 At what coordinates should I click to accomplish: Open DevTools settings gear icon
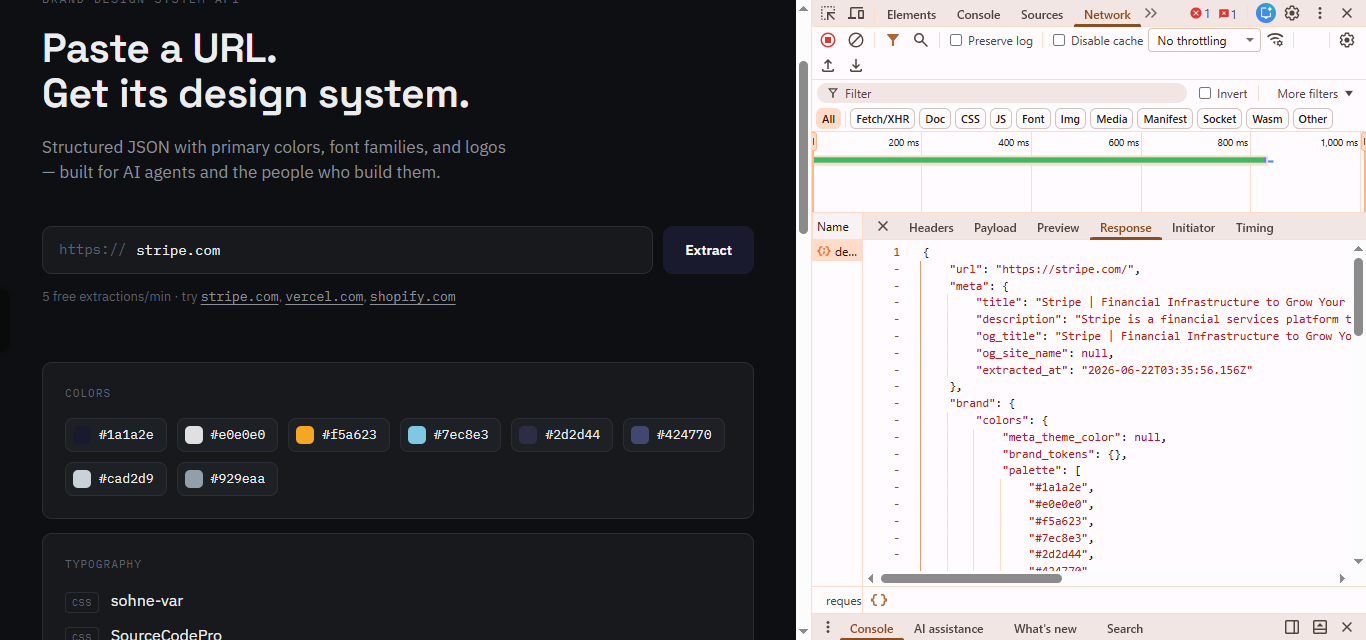pos(1292,14)
